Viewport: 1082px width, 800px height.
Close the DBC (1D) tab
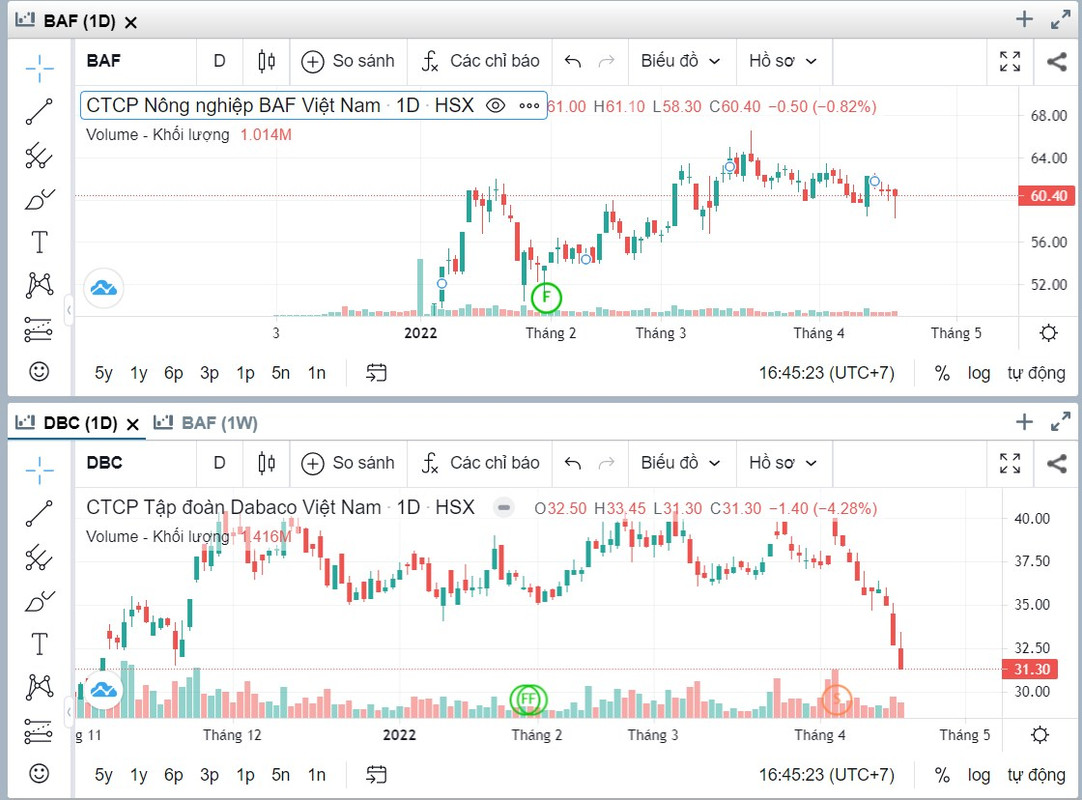tap(133, 425)
